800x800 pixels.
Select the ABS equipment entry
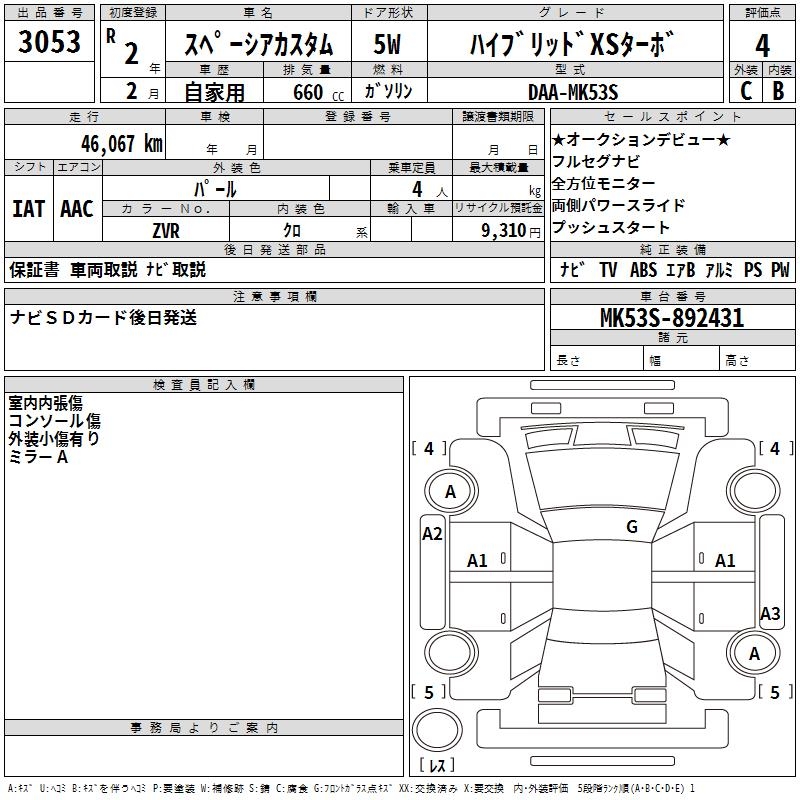[x=643, y=269]
